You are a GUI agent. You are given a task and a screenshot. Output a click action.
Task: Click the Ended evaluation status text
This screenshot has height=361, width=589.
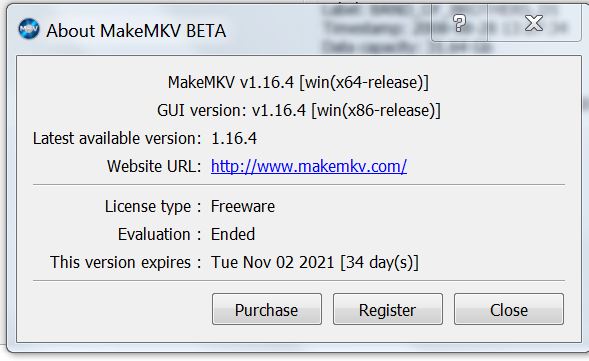coord(233,234)
